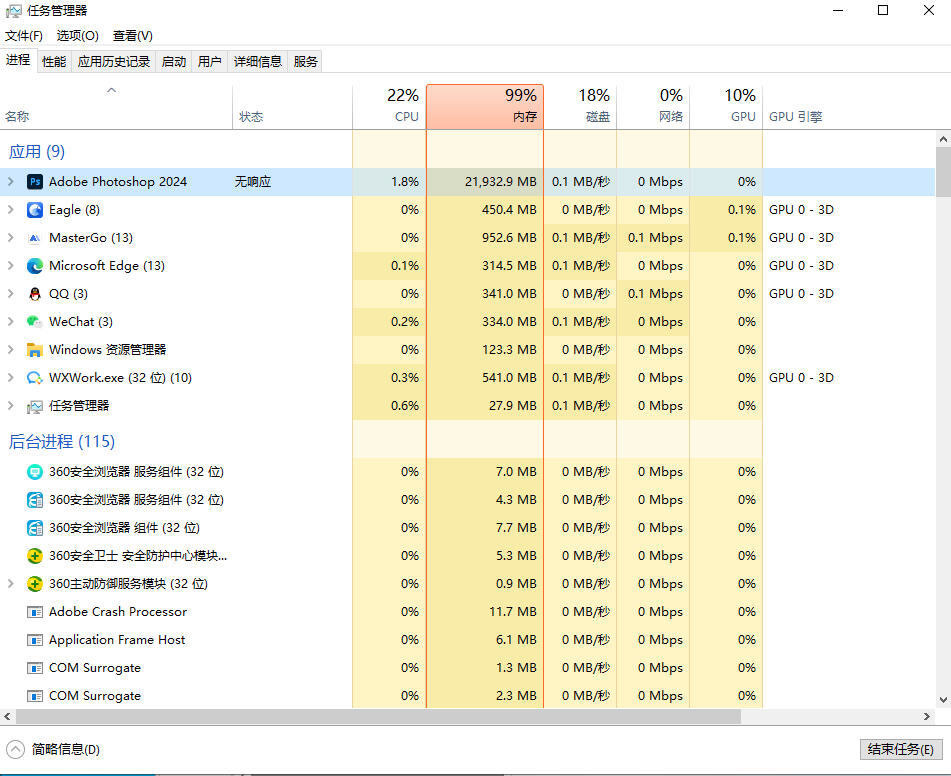Sort by the 网络 column header
The image size is (951, 776).
click(x=653, y=107)
